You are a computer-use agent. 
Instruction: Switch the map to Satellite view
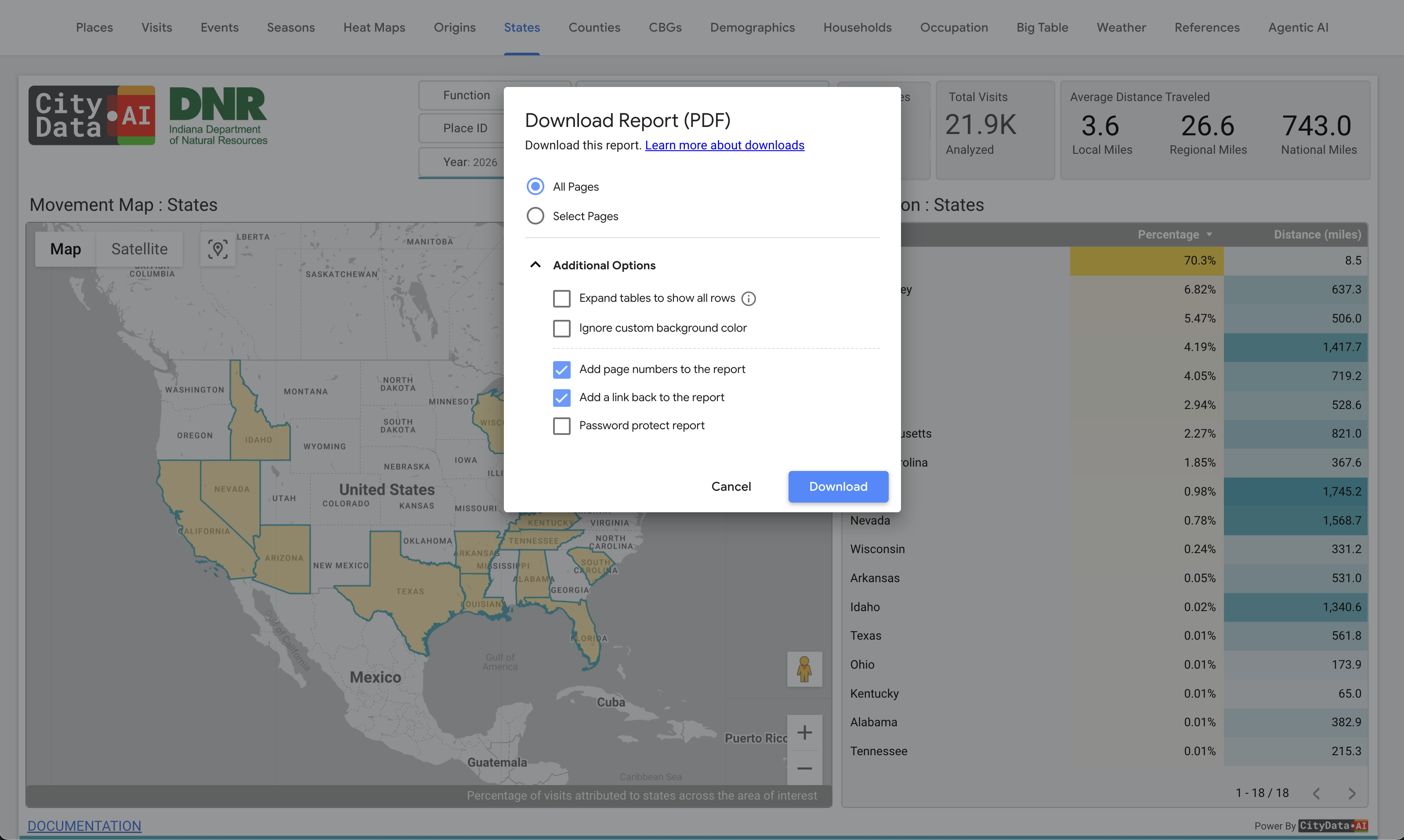point(139,249)
